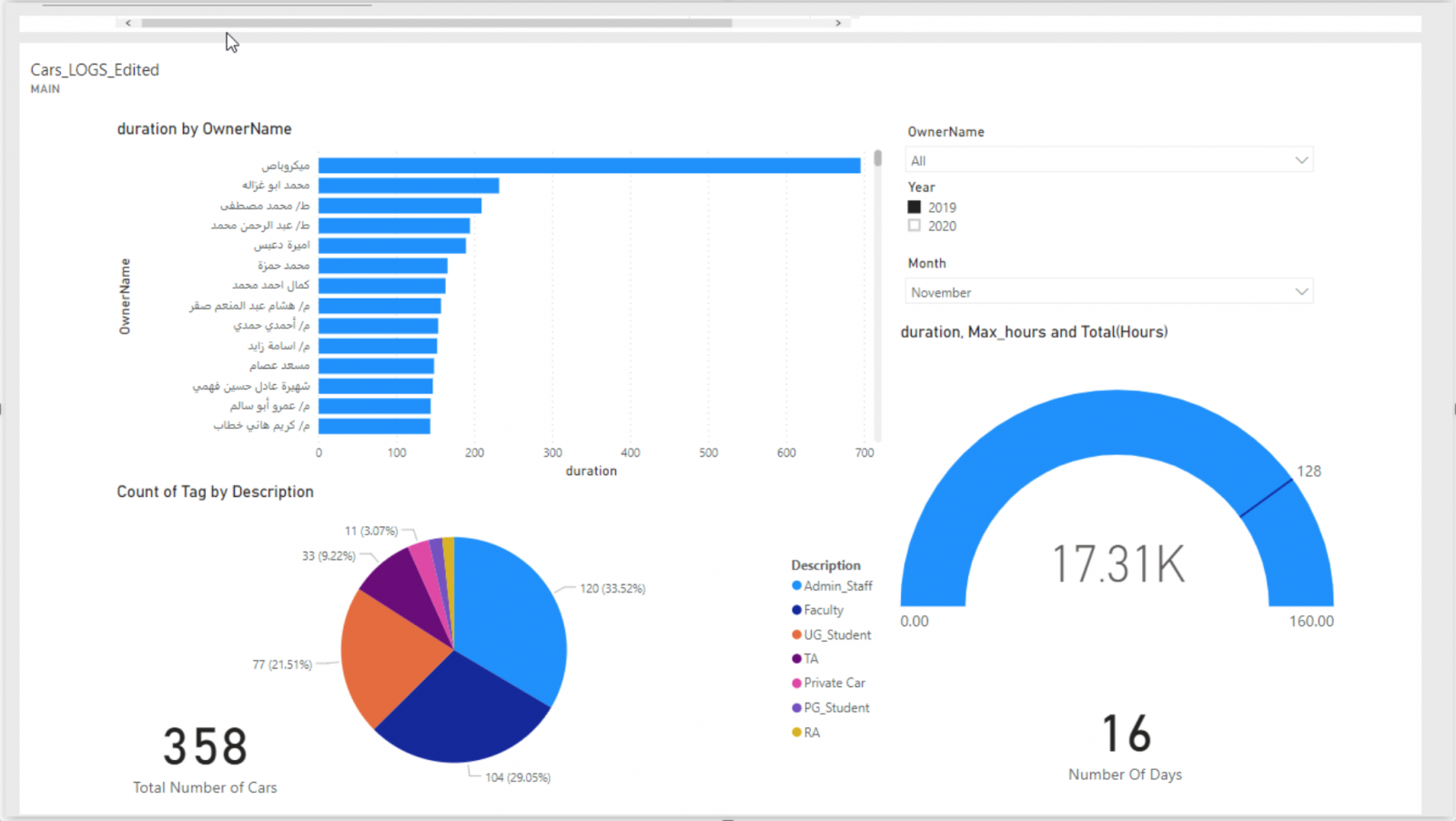Expand the OwnerName dropdown chevron
The width and height of the screenshot is (1456, 821).
click(x=1301, y=160)
